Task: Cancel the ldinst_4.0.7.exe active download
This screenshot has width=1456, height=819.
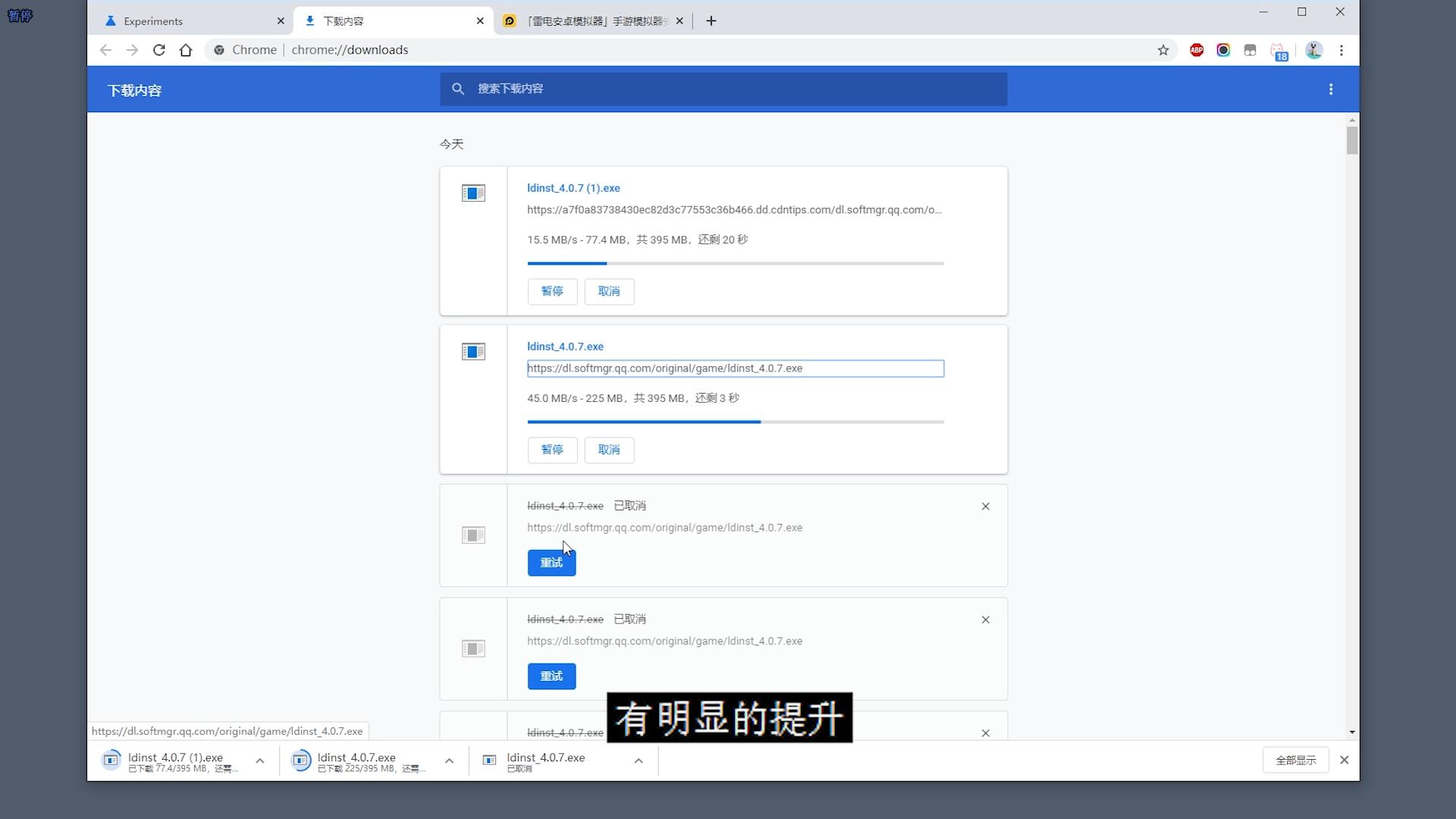Action: 609,450
